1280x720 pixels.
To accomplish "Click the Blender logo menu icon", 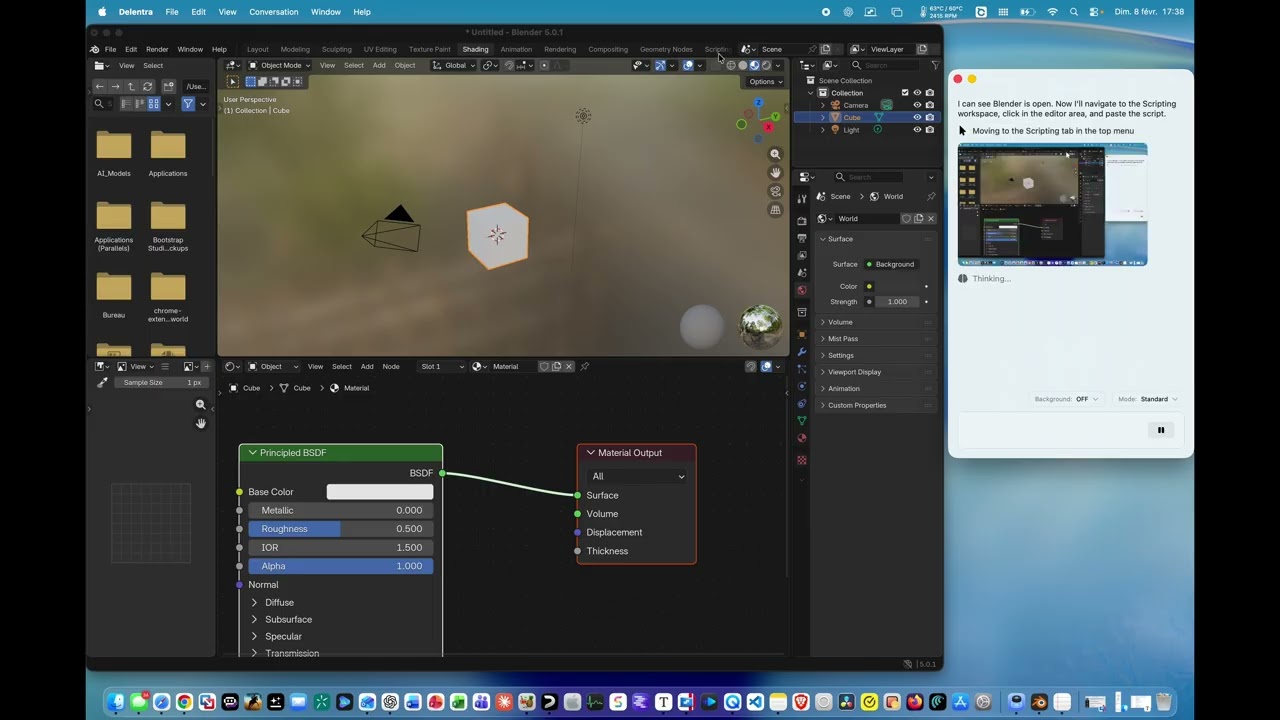I will [95, 49].
